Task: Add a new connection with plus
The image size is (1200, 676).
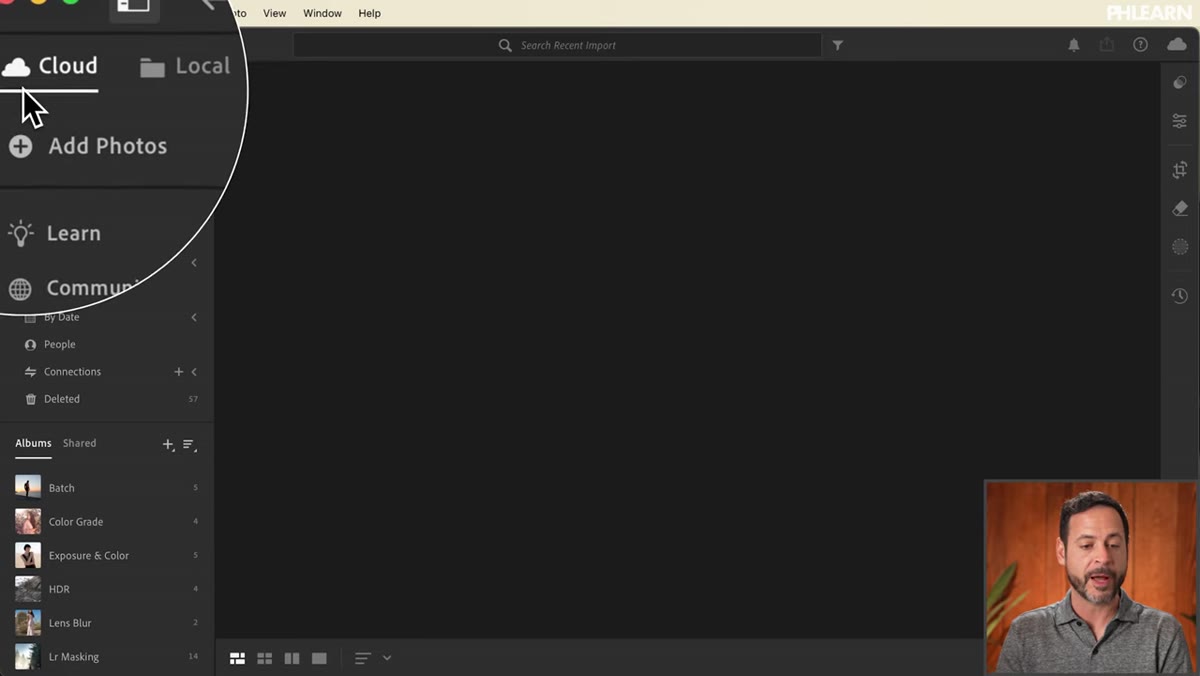Action: 179,371
